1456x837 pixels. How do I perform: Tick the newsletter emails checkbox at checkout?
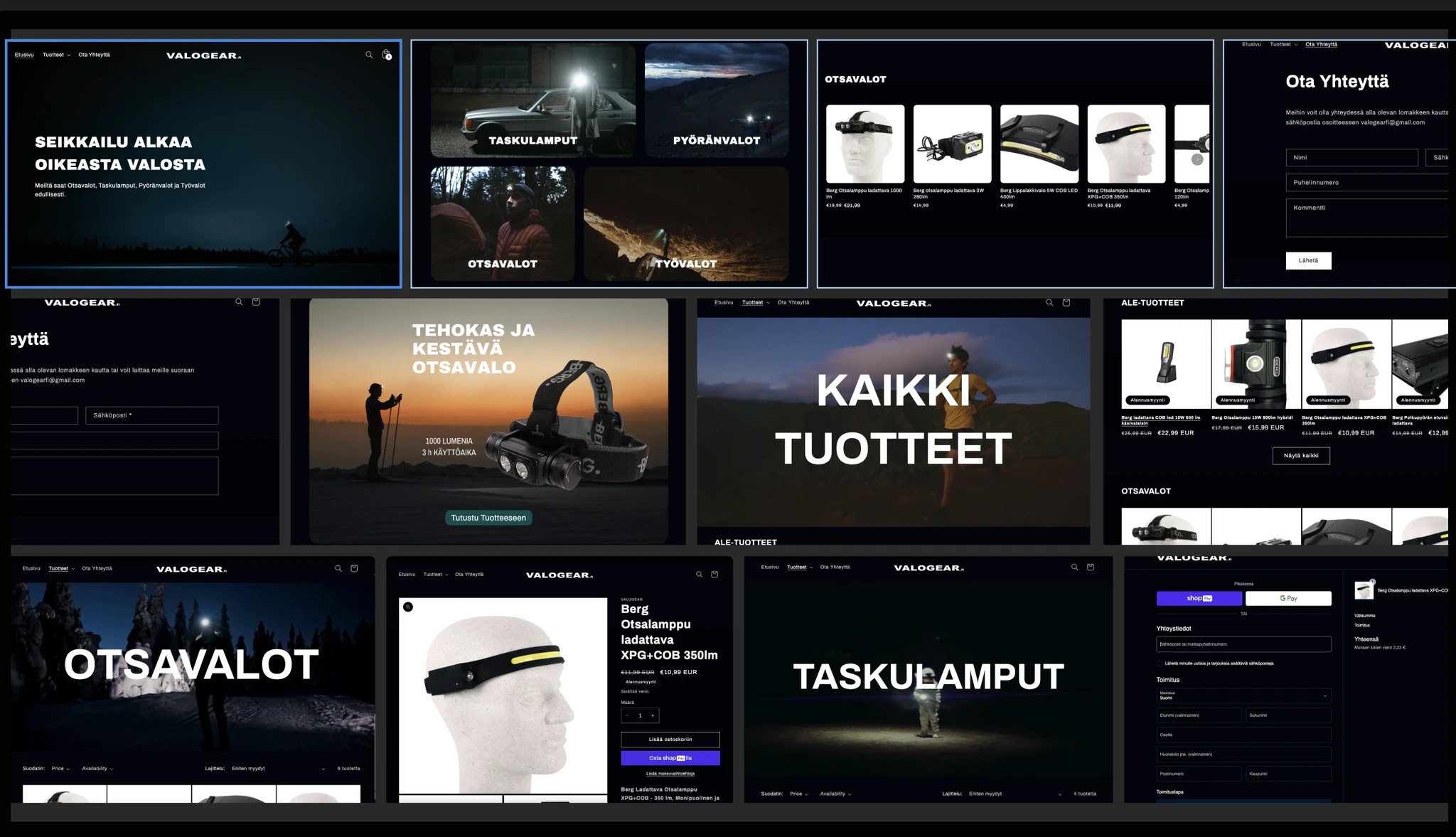tap(1160, 663)
